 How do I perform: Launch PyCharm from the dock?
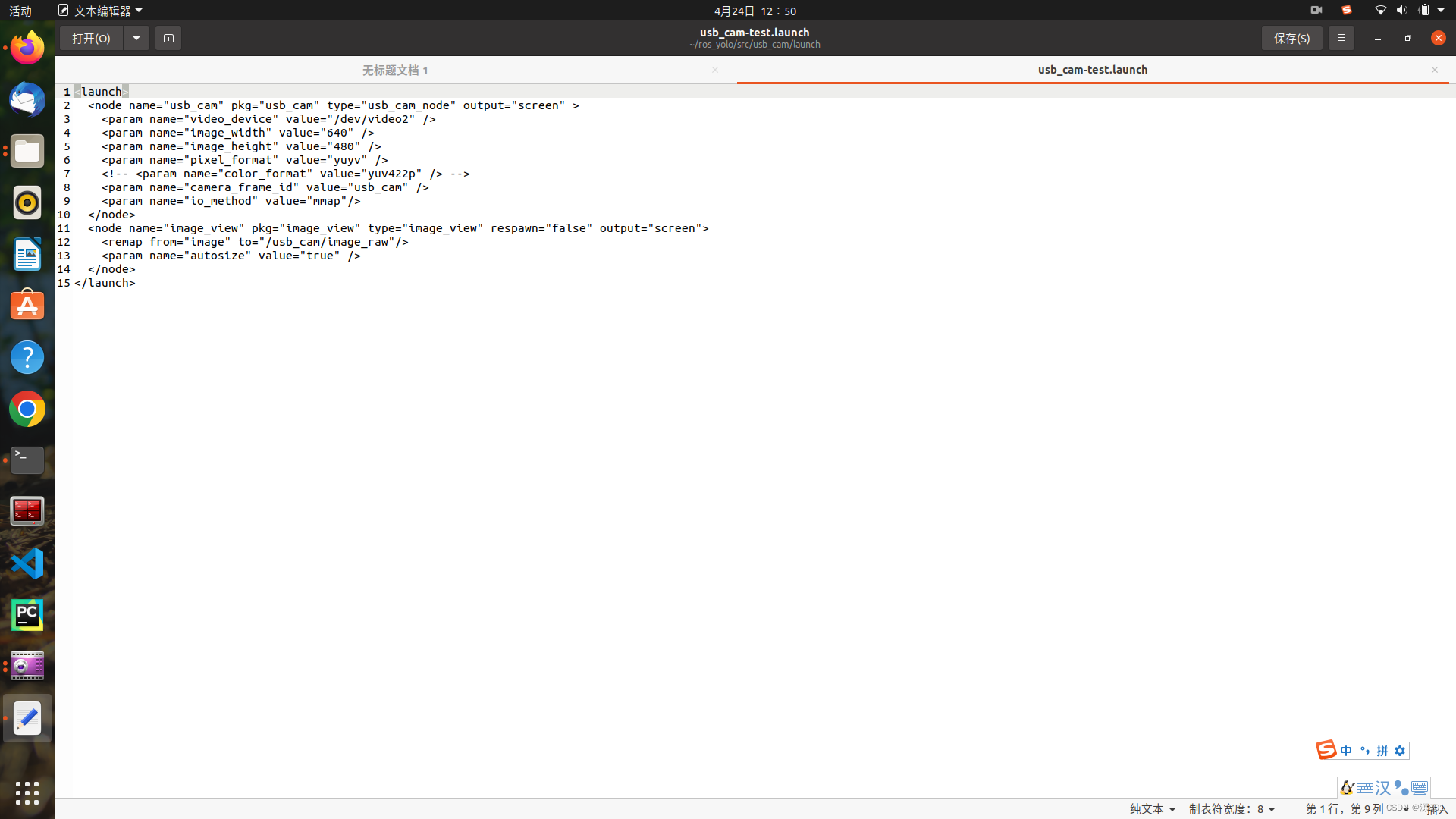coord(27,615)
